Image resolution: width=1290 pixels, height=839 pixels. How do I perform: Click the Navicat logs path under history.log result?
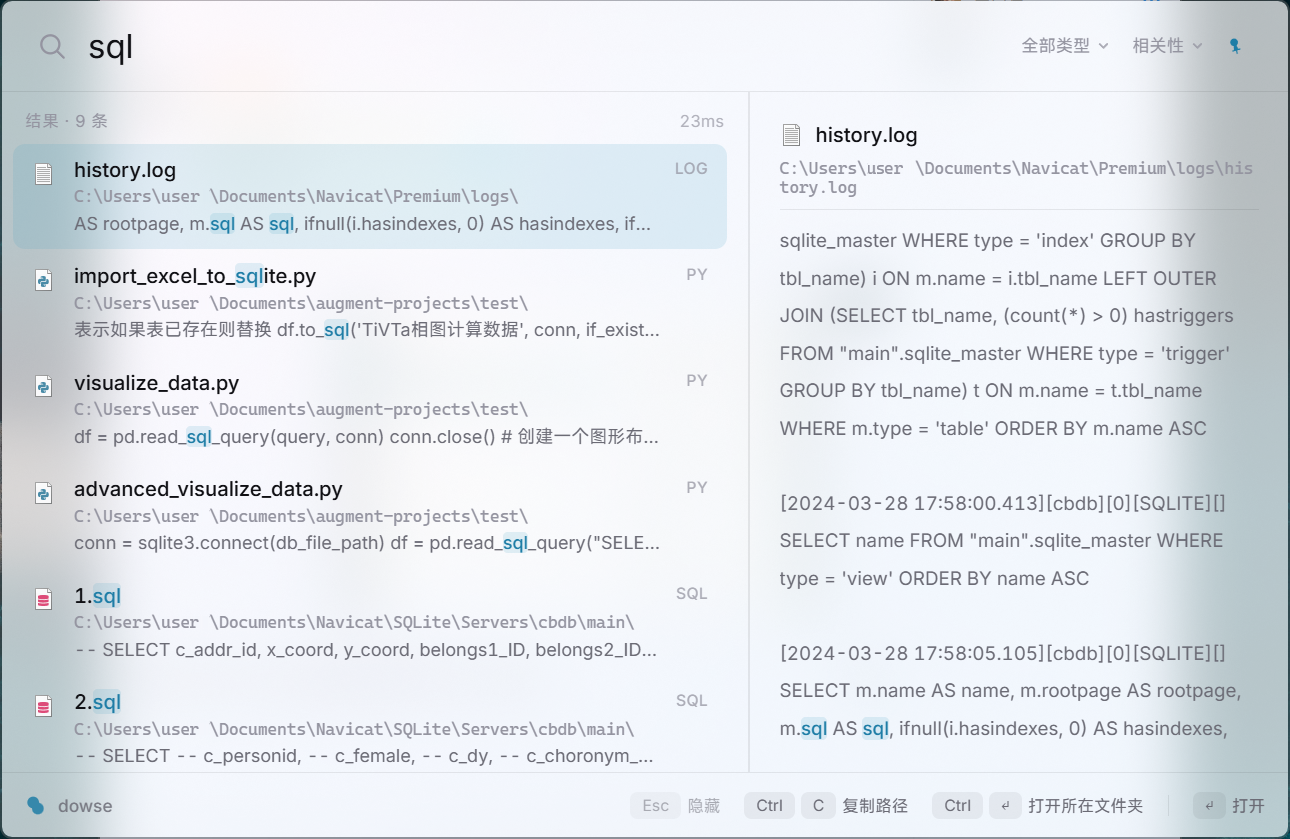click(296, 197)
